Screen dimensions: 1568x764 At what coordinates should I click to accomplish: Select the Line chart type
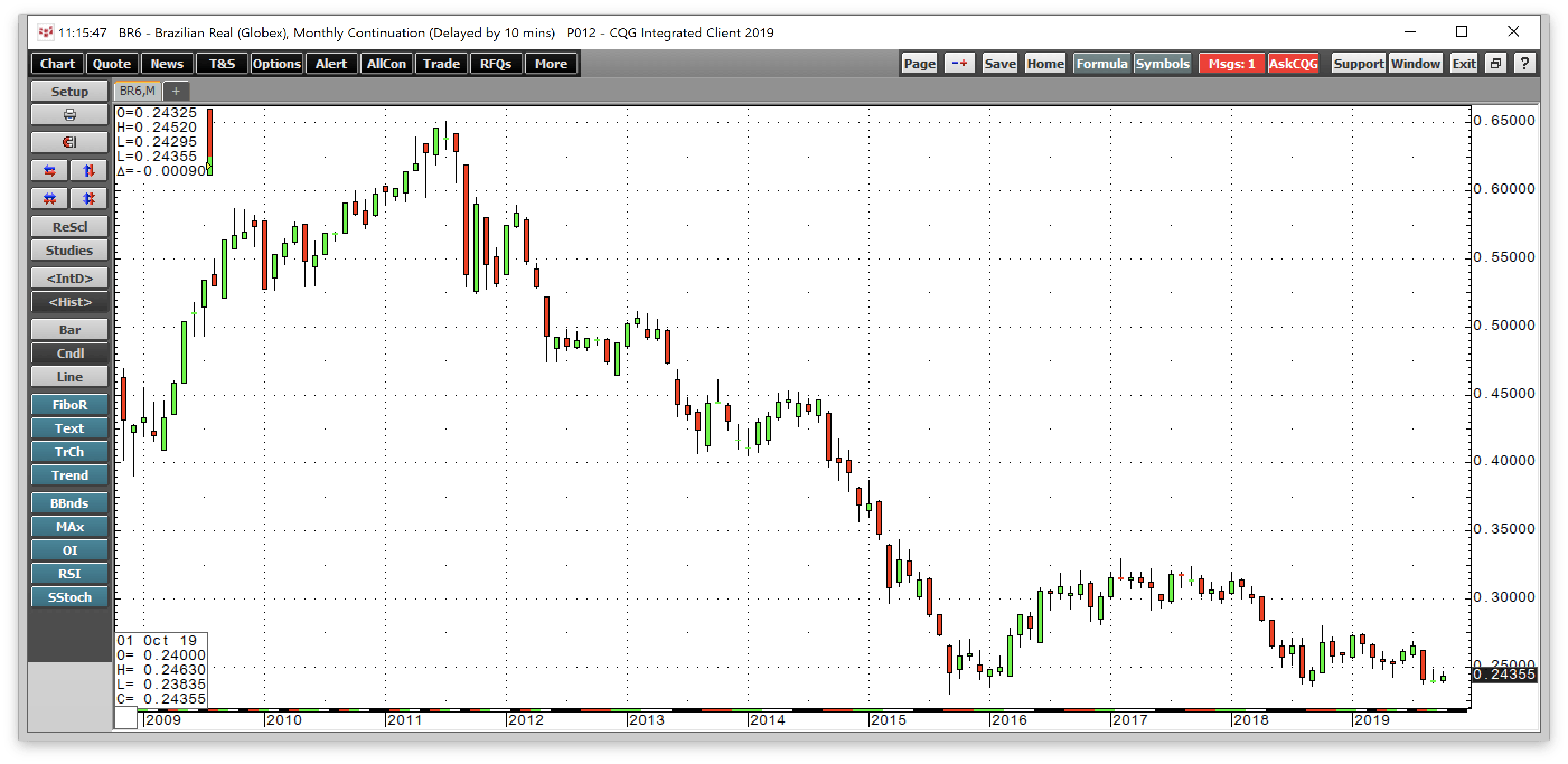[x=69, y=377]
